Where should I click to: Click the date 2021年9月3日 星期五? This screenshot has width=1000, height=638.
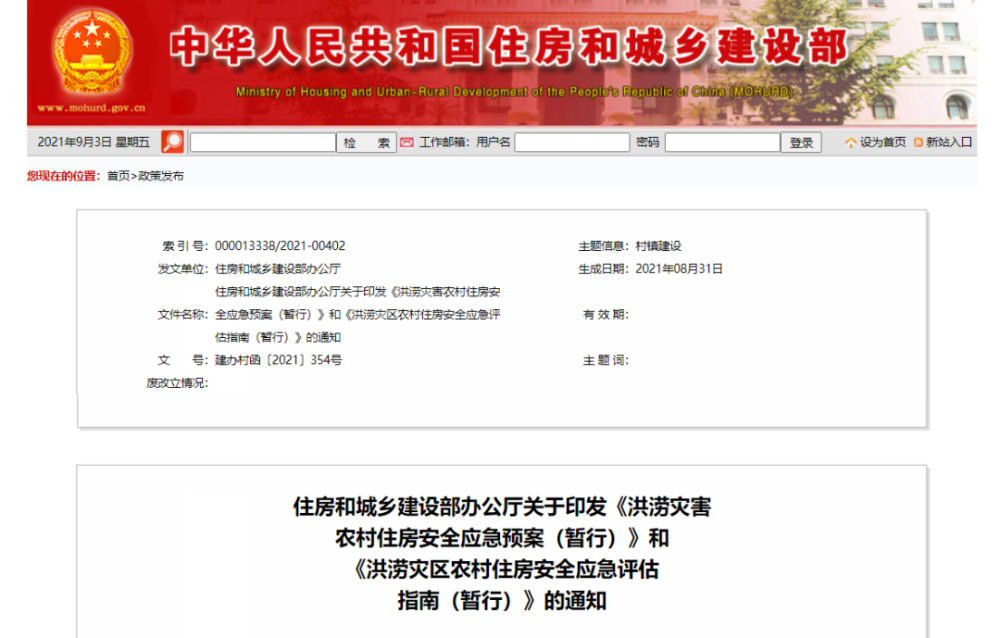coord(93,142)
